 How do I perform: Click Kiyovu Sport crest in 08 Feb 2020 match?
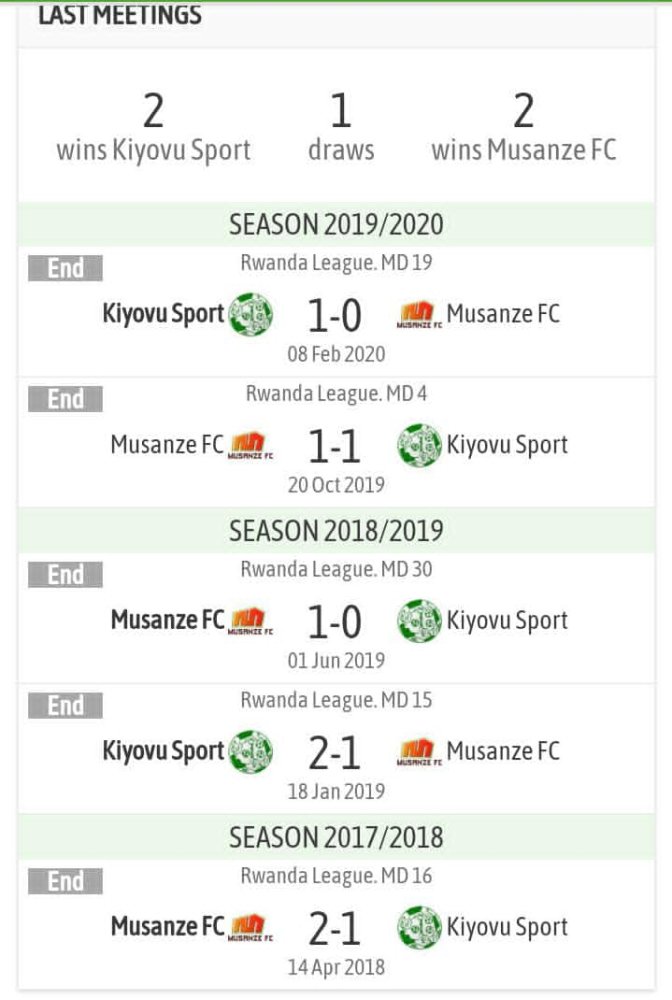pyautogui.click(x=250, y=314)
